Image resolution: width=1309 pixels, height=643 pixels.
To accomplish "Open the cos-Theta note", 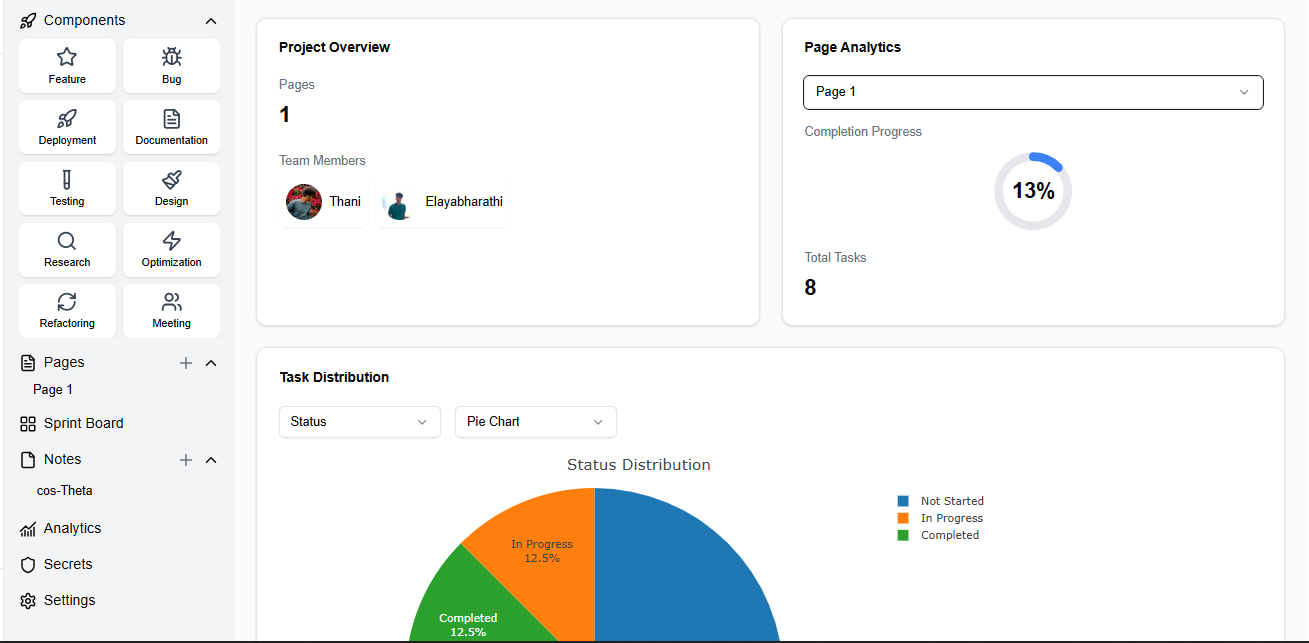I will point(64,490).
